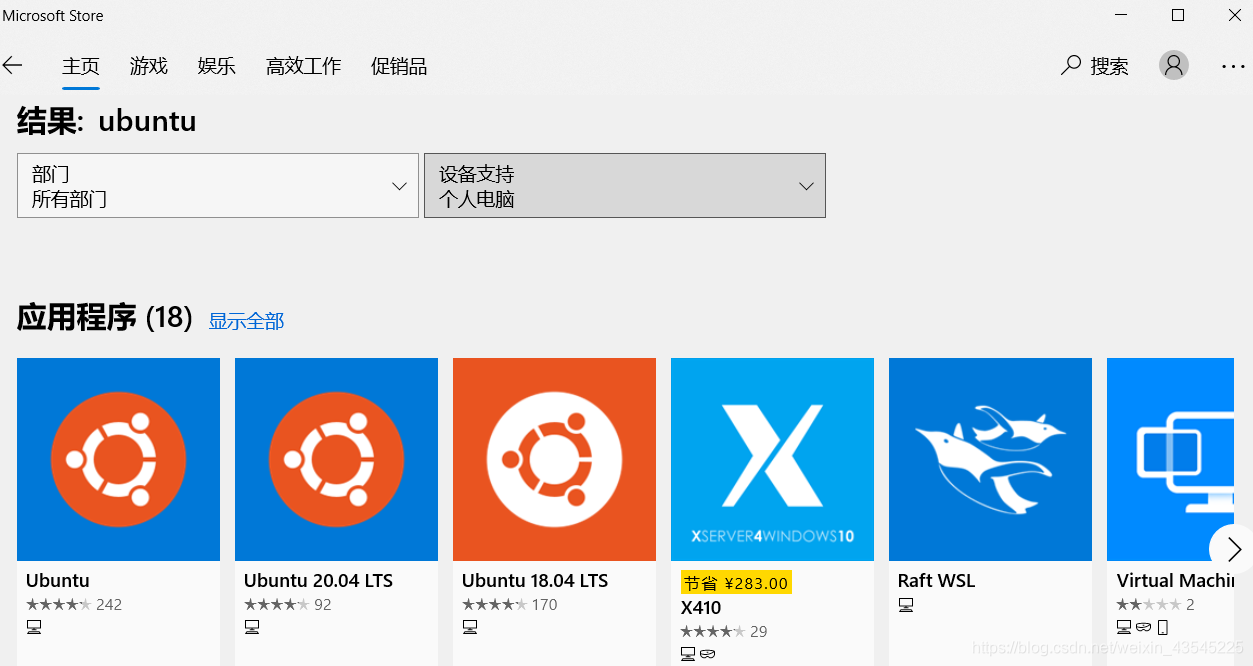
Task: Switch to the 高效工作 tab
Action: click(x=304, y=66)
